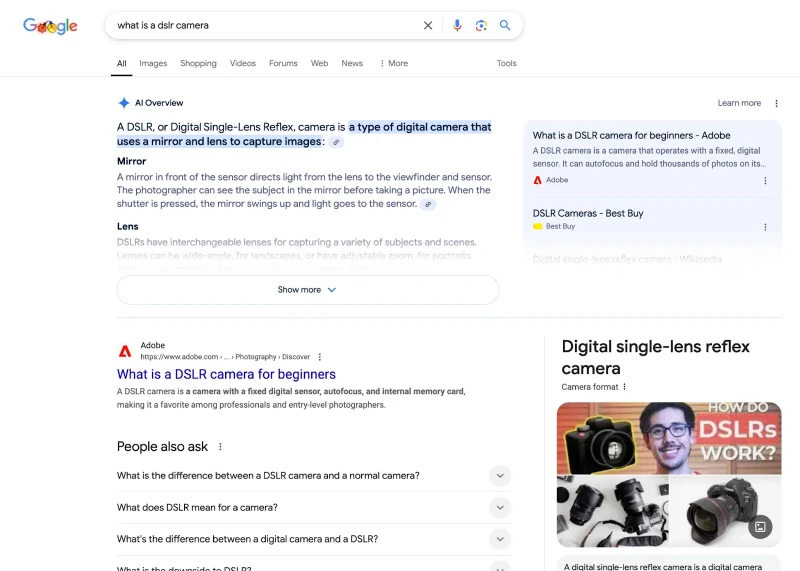The width and height of the screenshot is (800, 571).
Task: Click the 'Adobe' site name above result
Action: click(x=153, y=345)
